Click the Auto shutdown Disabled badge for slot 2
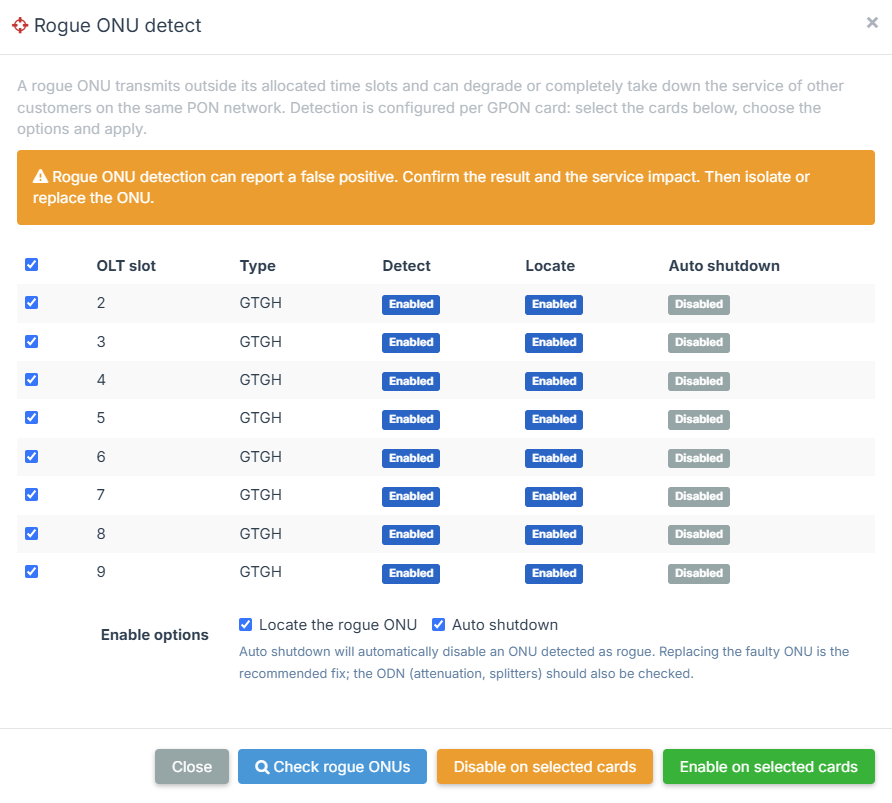The width and height of the screenshot is (892, 803). (x=699, y=304)
